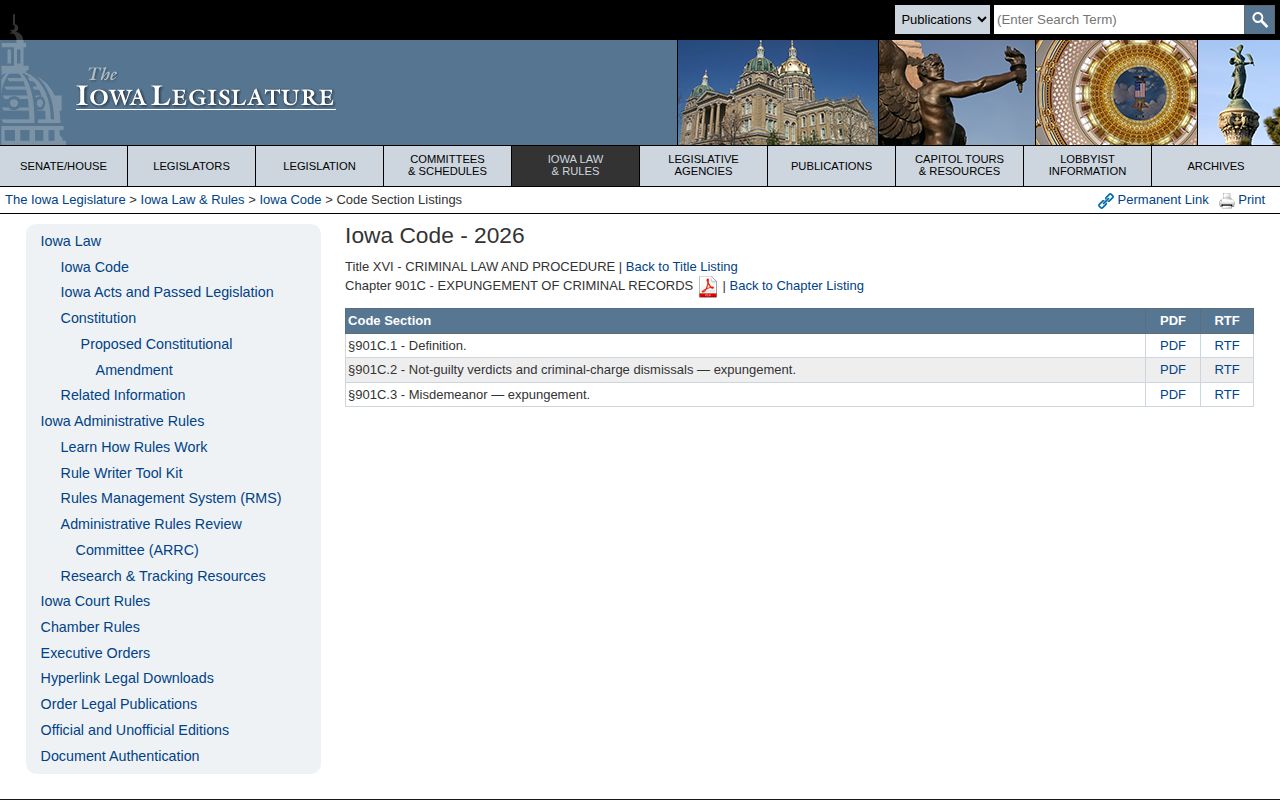Image resolution: width=1280 pixels, height=800 pixels.
Task: Open Committees & Schedules menu
Action: (x=447, y=166)
